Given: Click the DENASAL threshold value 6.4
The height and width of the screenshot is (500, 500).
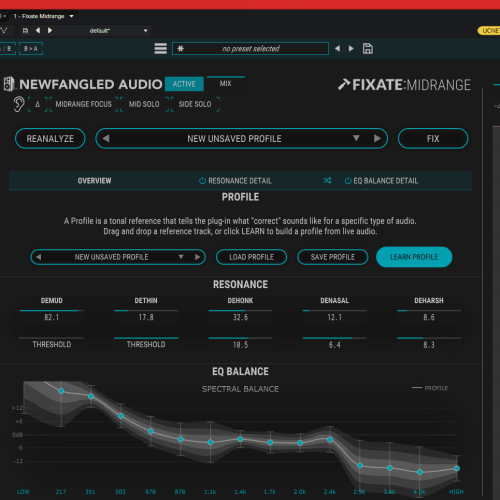Looking at the screenshot, I should pyautogui.click(x=335, y=345).
